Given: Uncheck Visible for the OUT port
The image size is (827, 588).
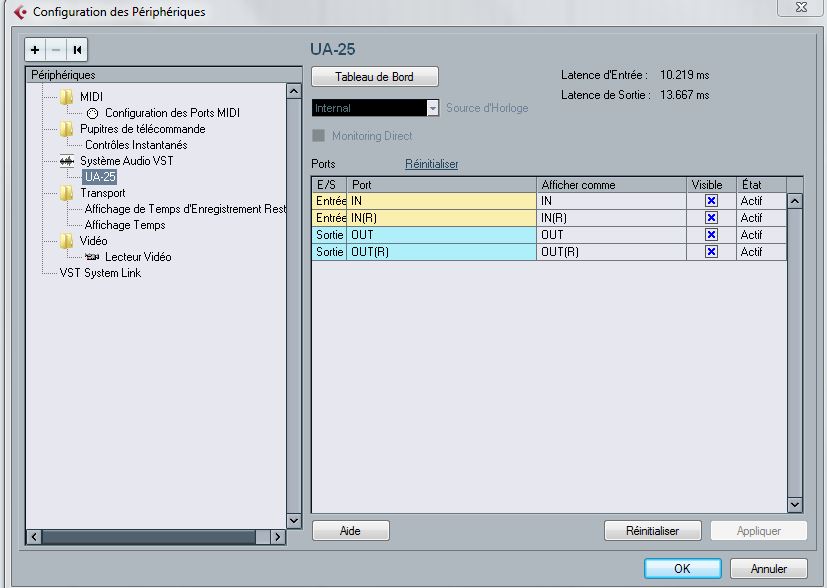Looking at the screenshot, I should 711,235.
